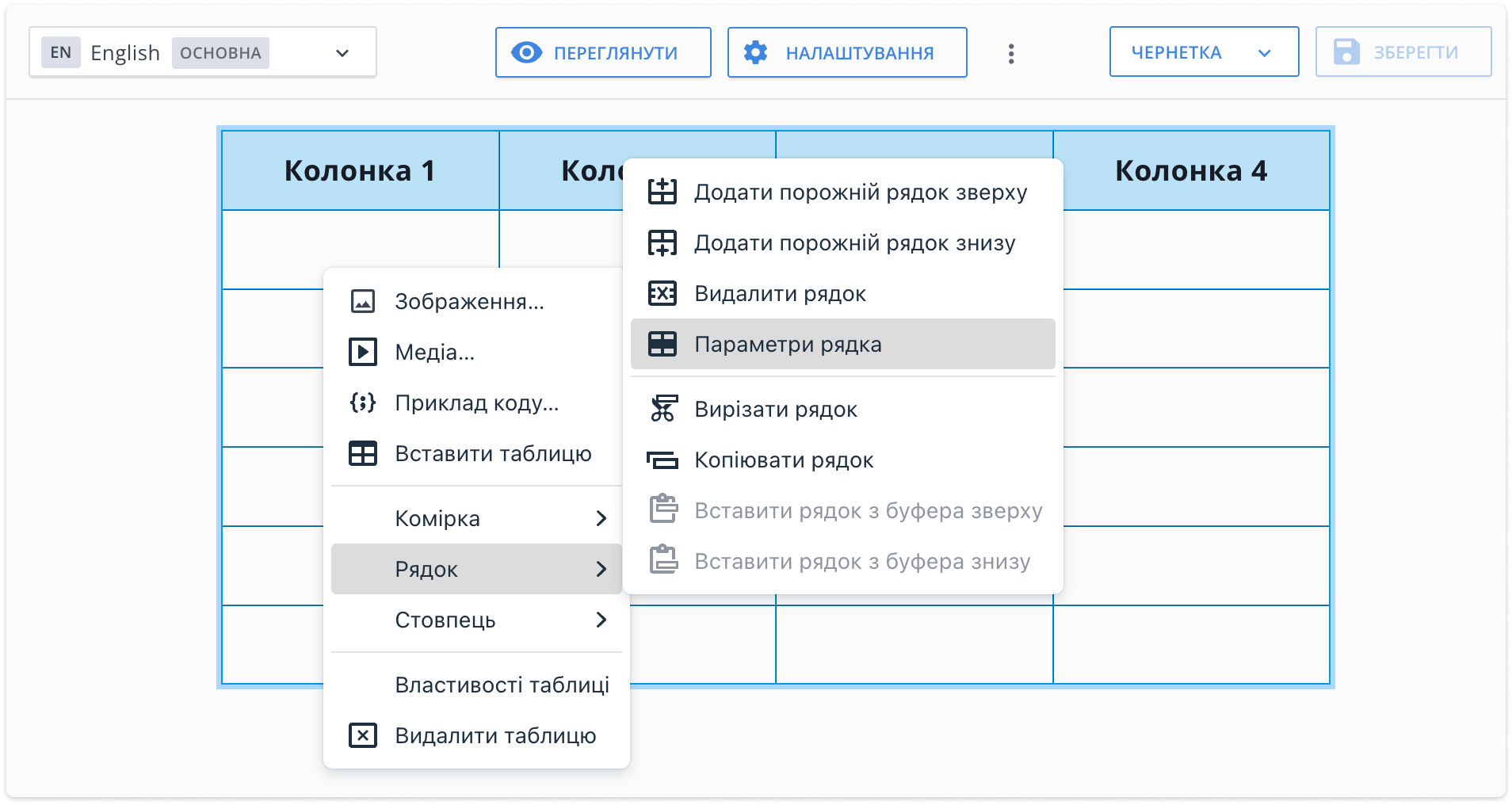
Task: Select the Зображення image icon in context menu
Action: coord(363,301)
